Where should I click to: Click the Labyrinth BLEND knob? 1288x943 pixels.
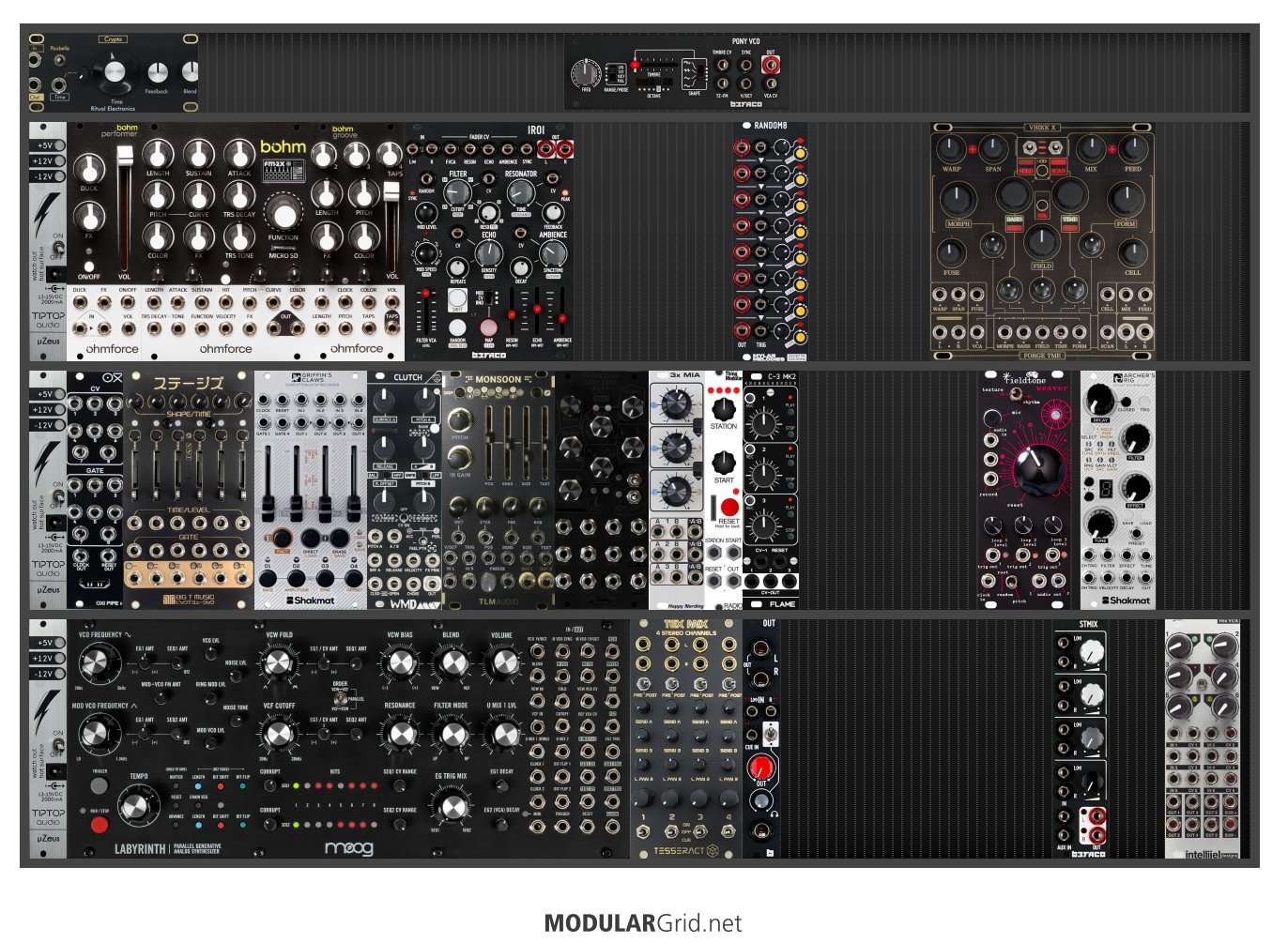(x=453, y=663)
